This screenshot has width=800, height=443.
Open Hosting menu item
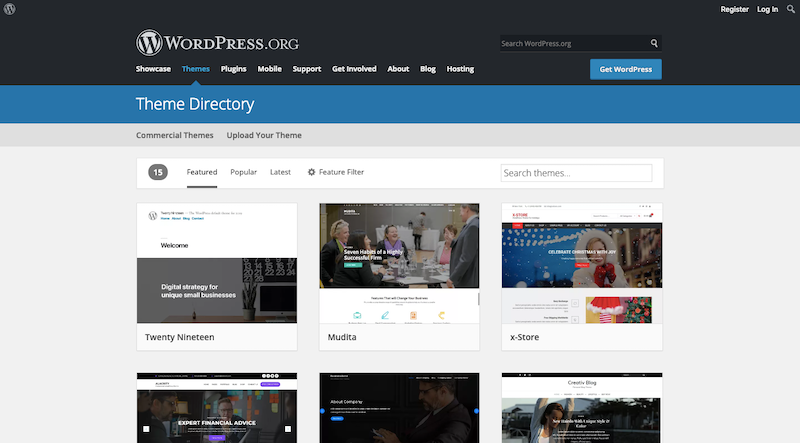(x=460, y=69)
